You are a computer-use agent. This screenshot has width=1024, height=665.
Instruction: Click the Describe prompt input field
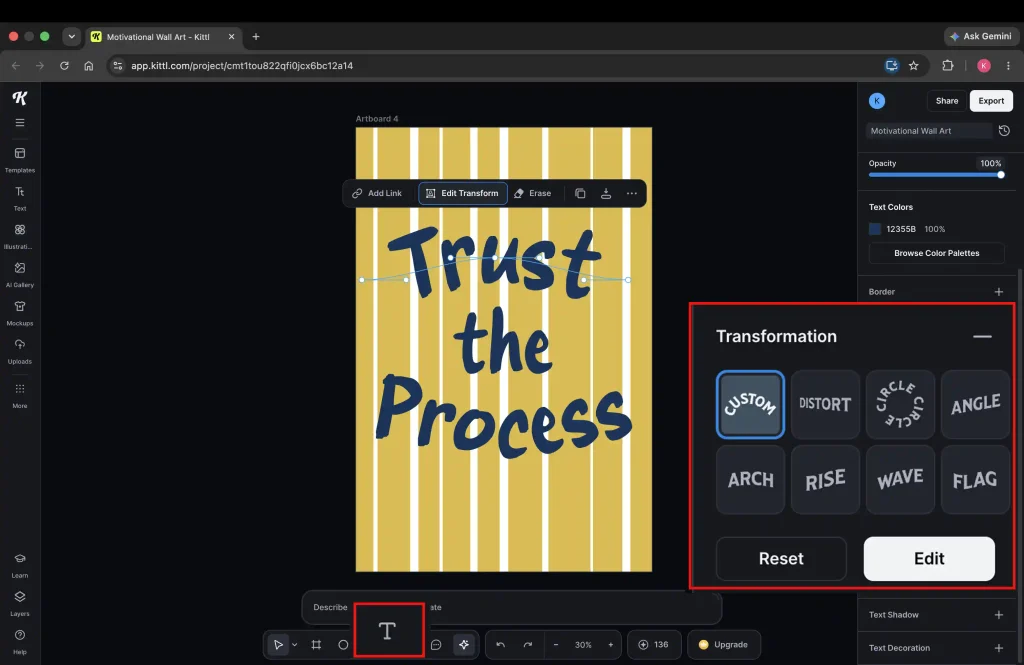(511, 608)
